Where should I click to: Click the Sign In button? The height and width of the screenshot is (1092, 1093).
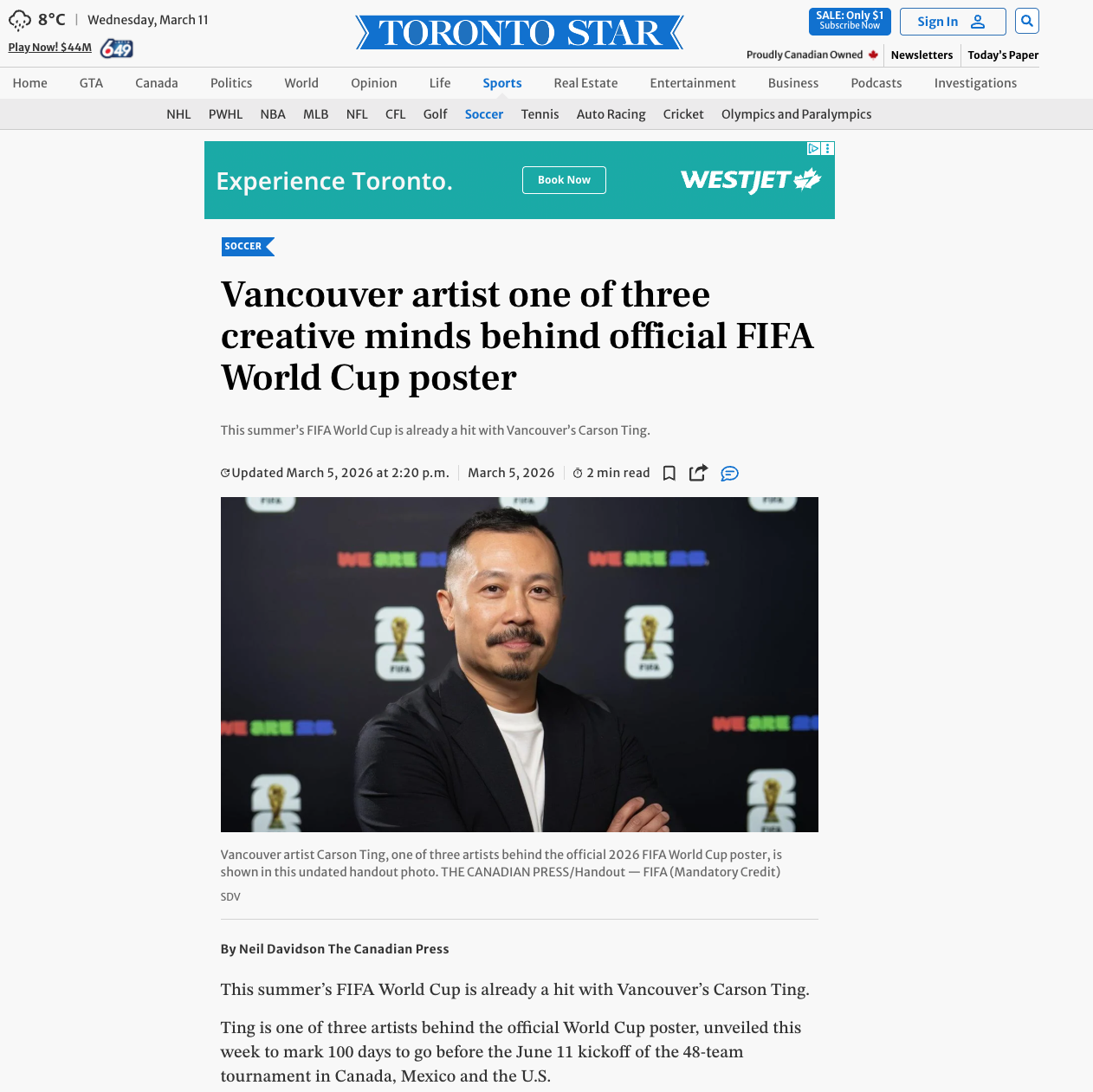(x=953, y=22)
